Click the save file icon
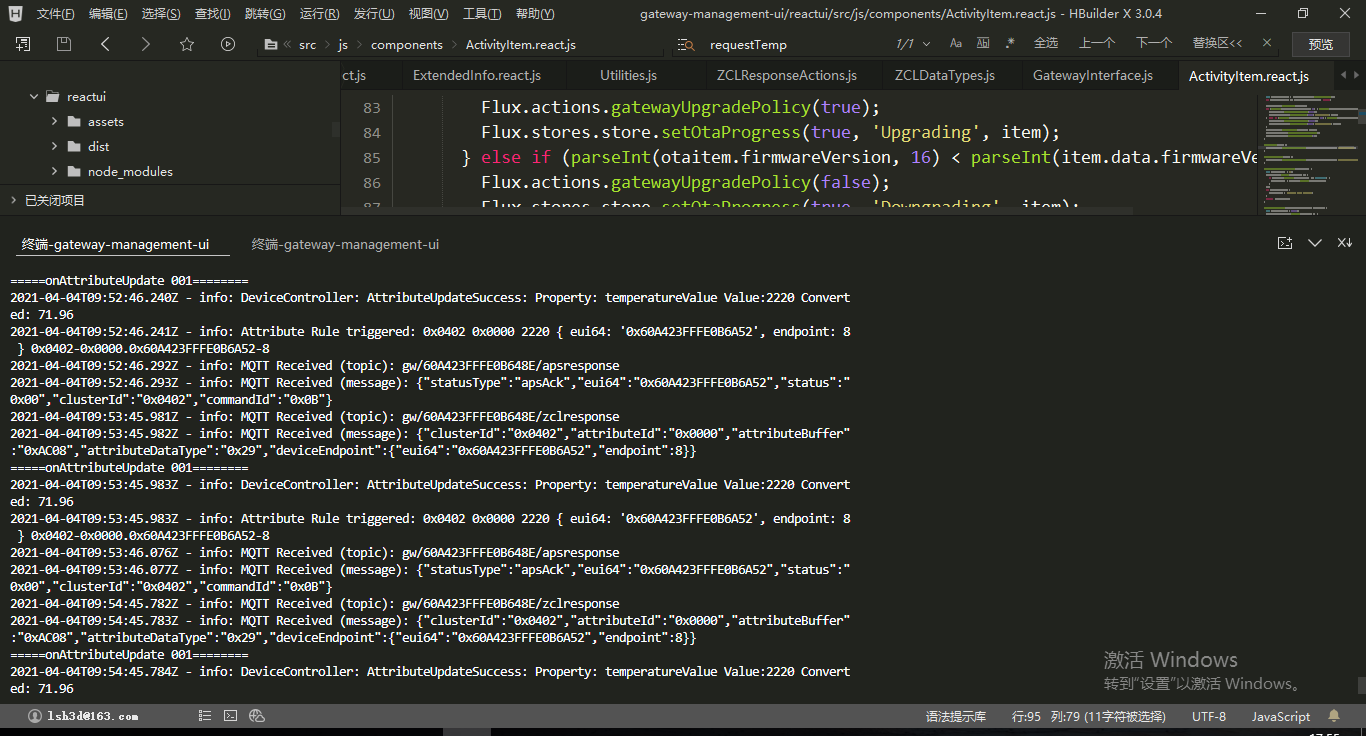The width and height of the screenshot is (1366, 736). click(64, 44)
